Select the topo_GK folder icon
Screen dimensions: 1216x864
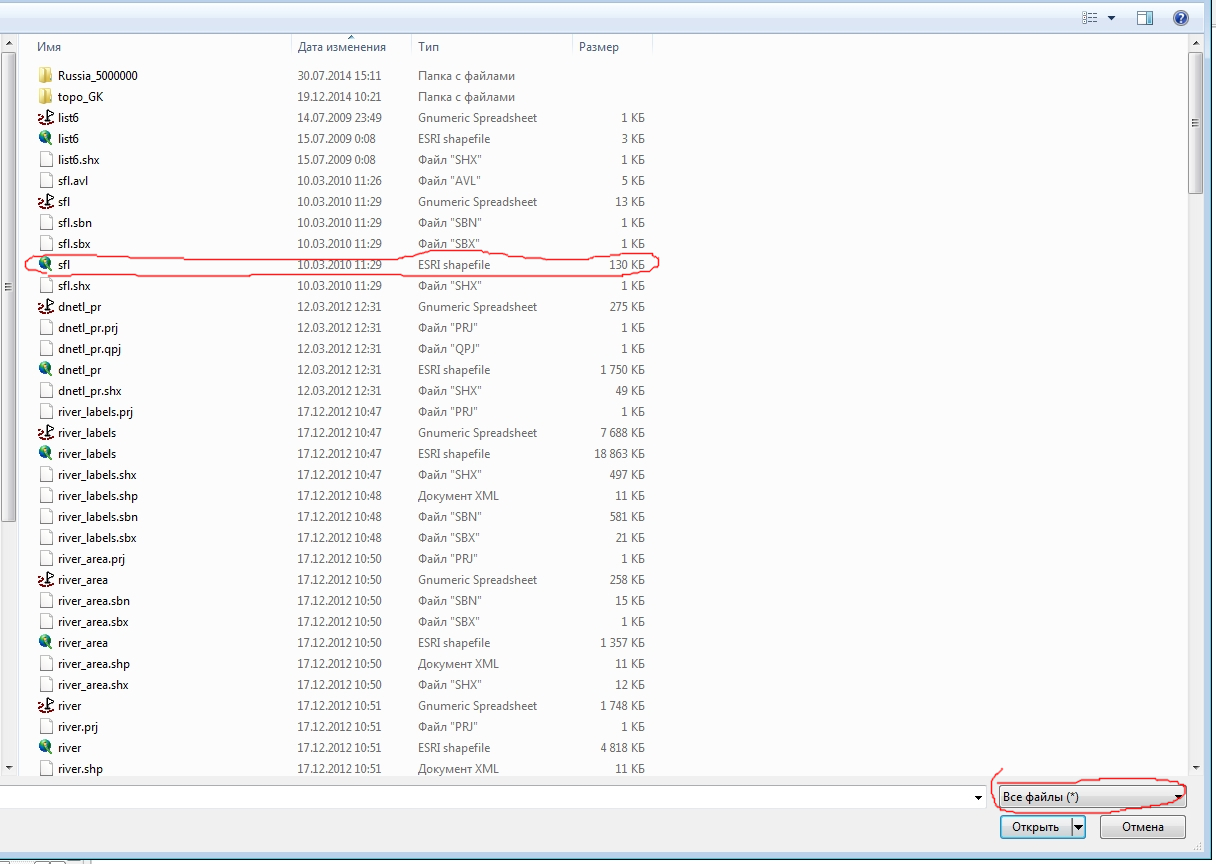pos(45,97)
